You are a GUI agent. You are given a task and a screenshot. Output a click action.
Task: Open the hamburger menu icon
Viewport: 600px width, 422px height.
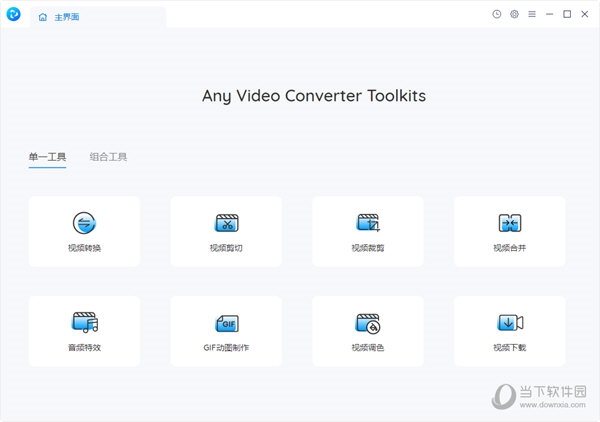pos(532,14)
